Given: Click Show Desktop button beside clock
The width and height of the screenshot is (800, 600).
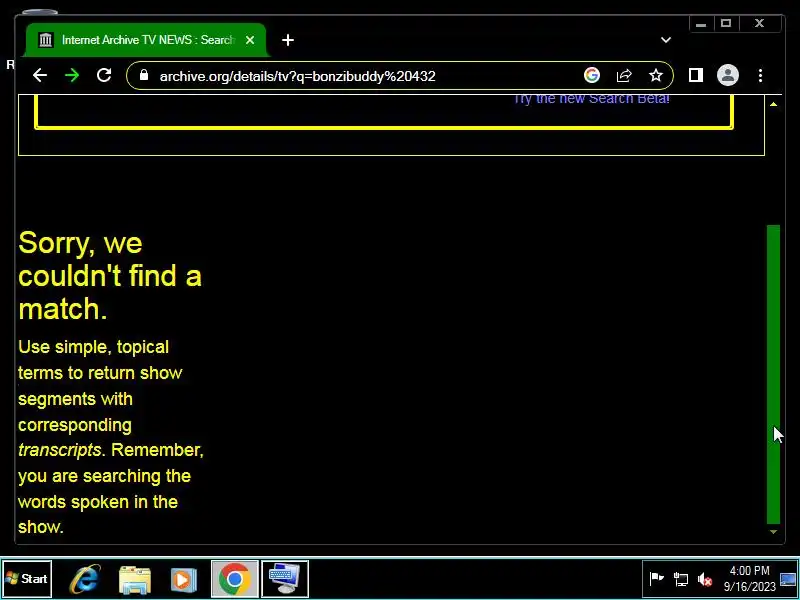Looking at the screenshot, I should [788, 579].
